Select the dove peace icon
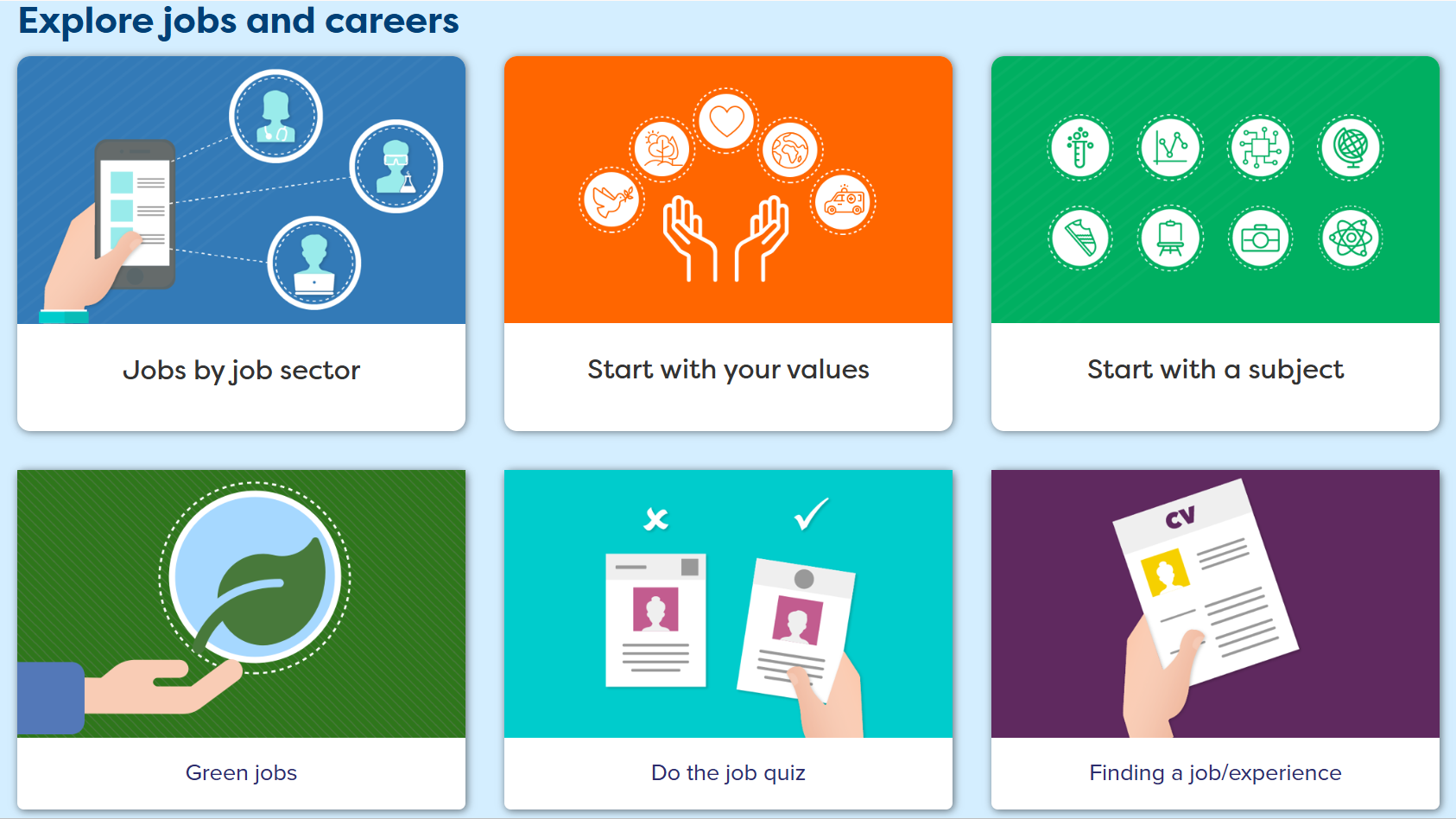This screenshot has height=819, width=1456. click(611, 200)
